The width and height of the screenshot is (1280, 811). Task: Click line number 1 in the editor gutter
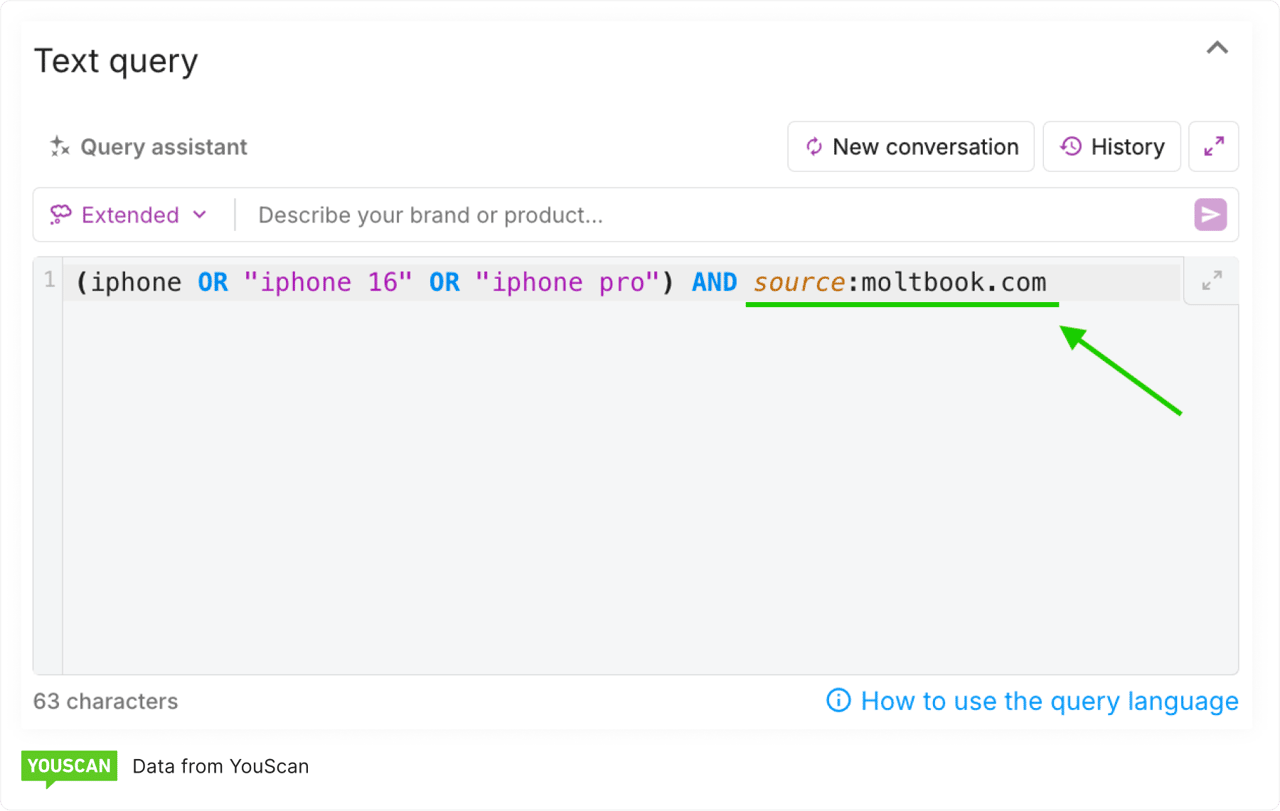point(49,281)
